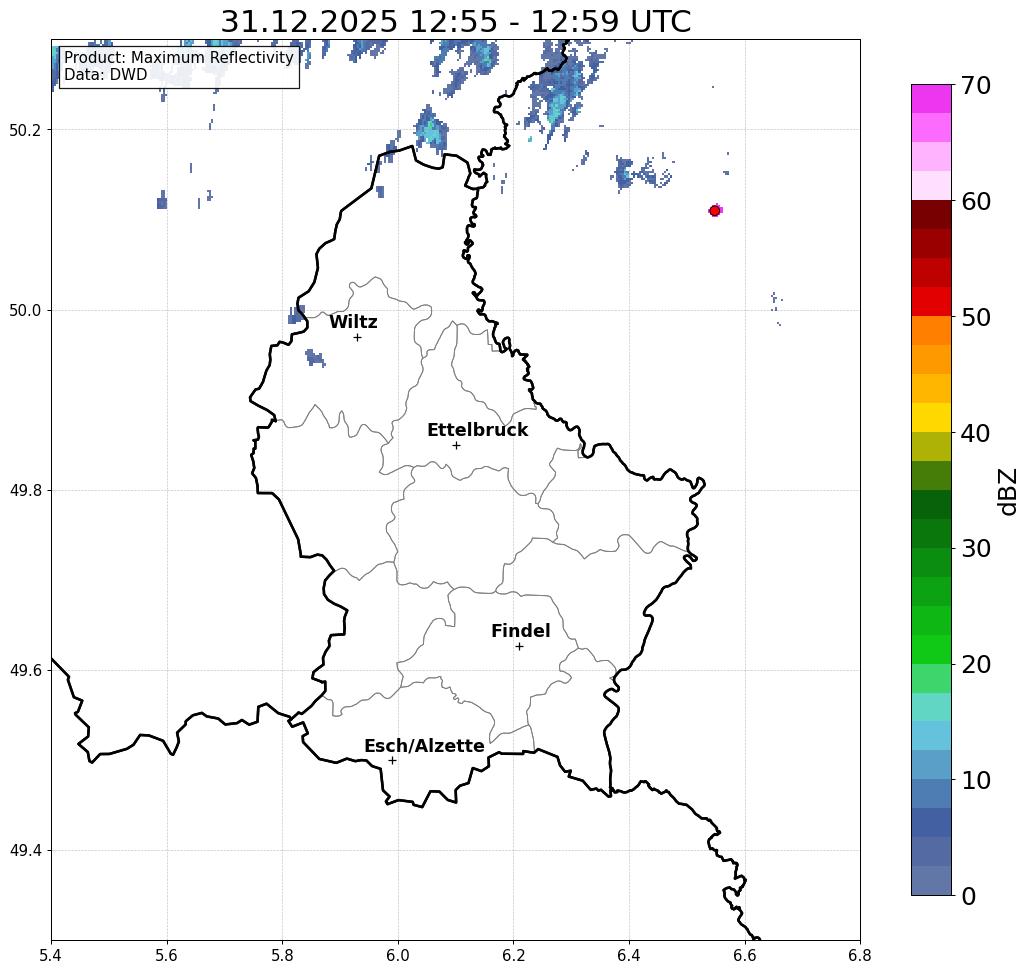Viewport: 1029px width, 973px height.
Task: Click the 20 value on colorbar
Action: (976, 664)
